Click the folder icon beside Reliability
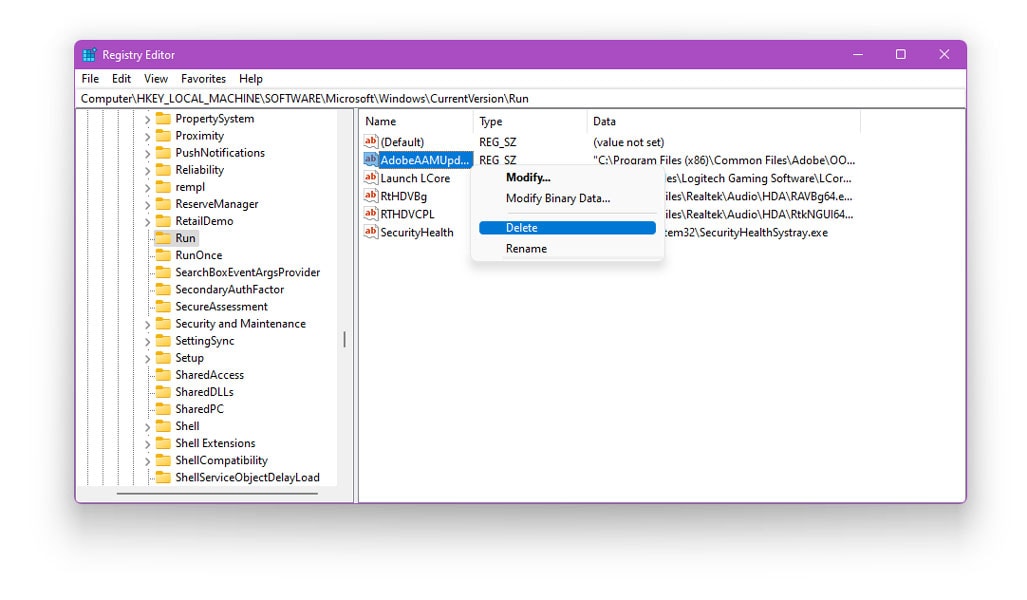This screenshot has height=600, width=1027. click(163, 170)
